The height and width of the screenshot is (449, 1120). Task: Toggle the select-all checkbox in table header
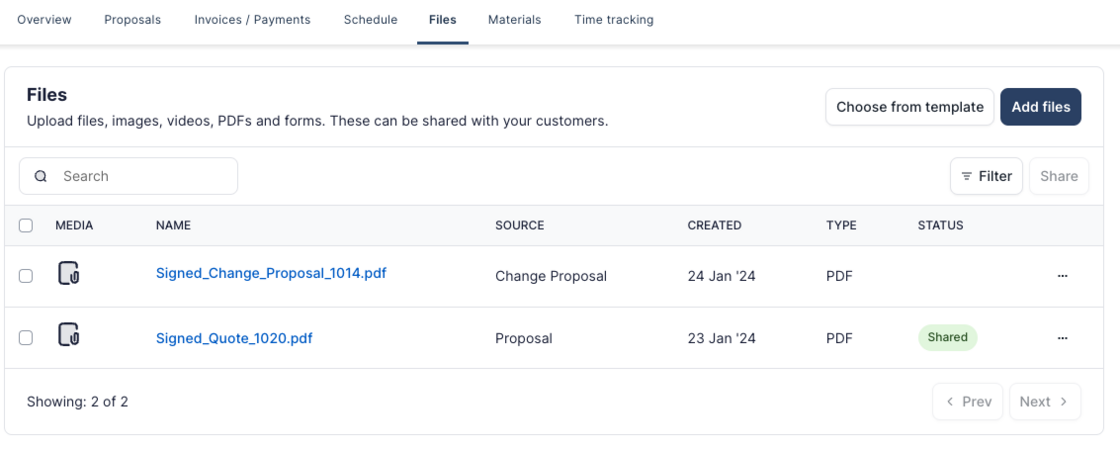tap(26, 226)
